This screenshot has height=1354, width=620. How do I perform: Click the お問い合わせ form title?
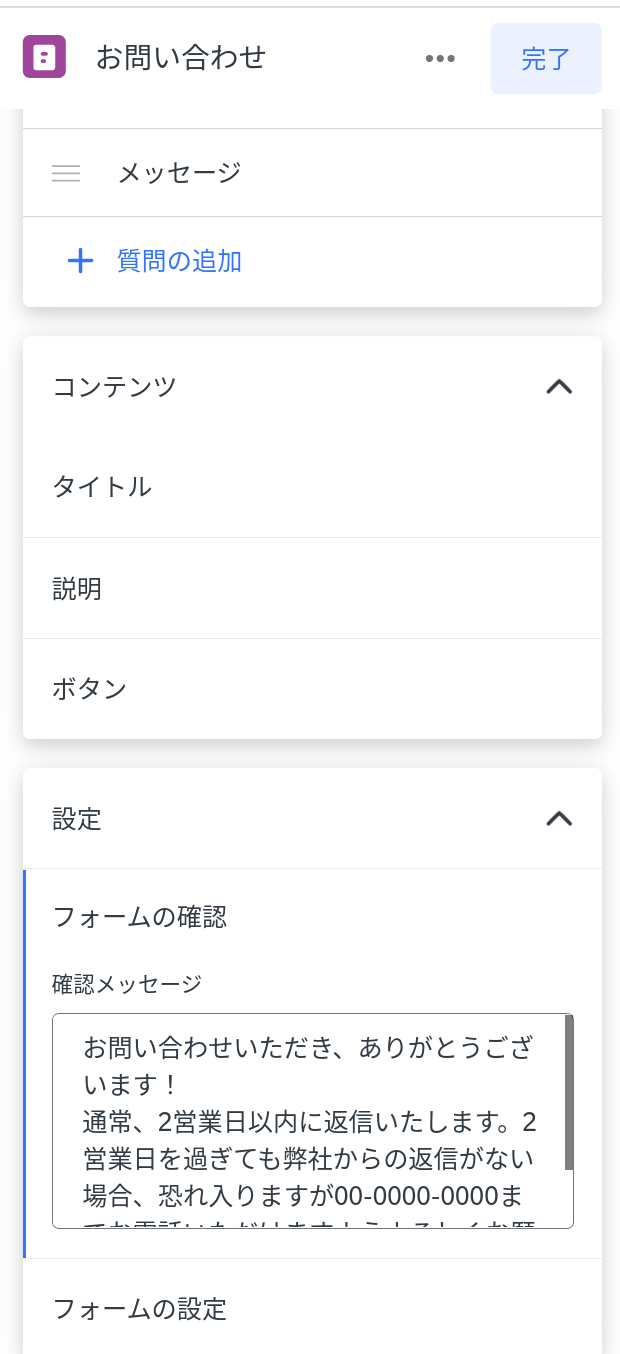coord(181,58)
